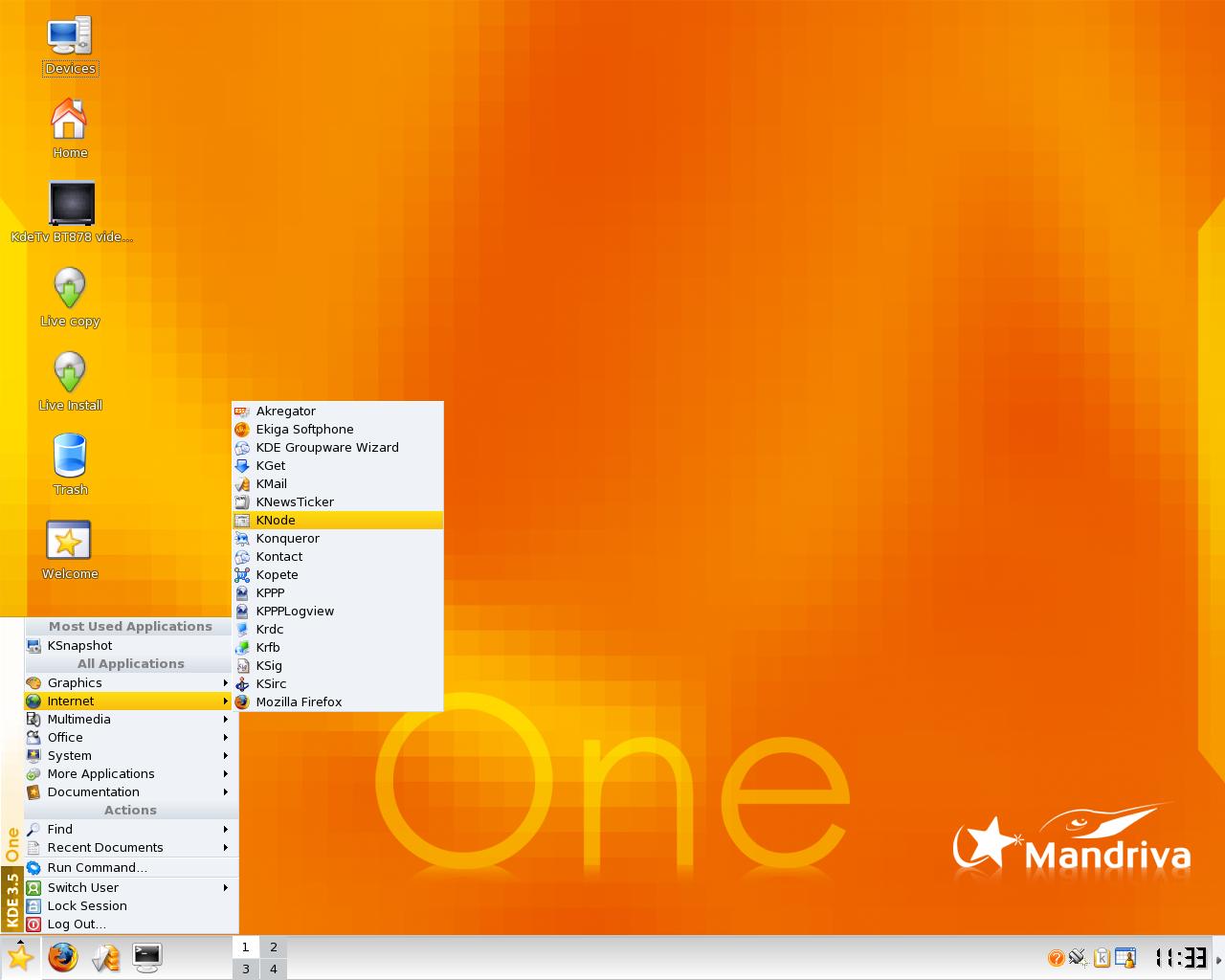Open the Klipper clipboard tray icon
1225x980 pixels.
1102,957
